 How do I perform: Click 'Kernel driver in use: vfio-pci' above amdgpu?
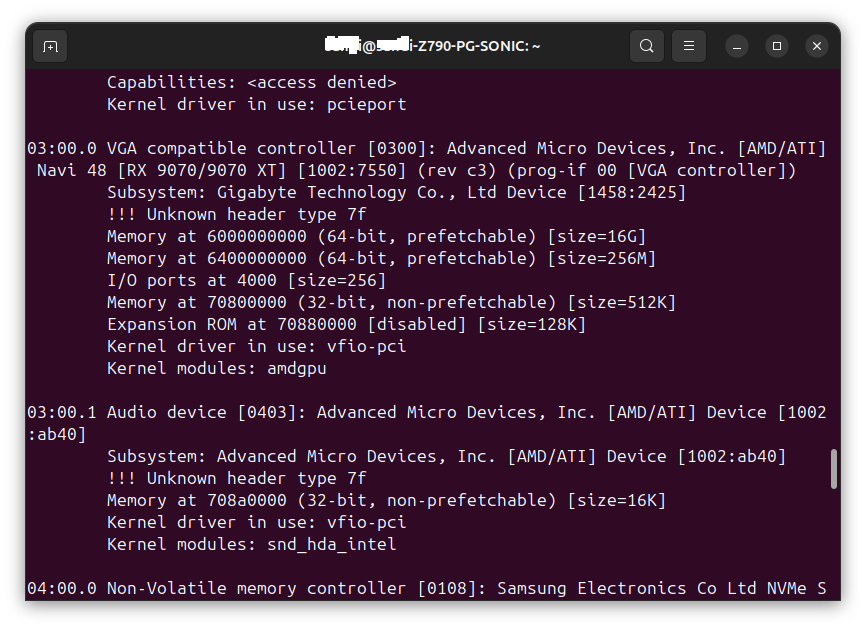[x=256, y=346]
